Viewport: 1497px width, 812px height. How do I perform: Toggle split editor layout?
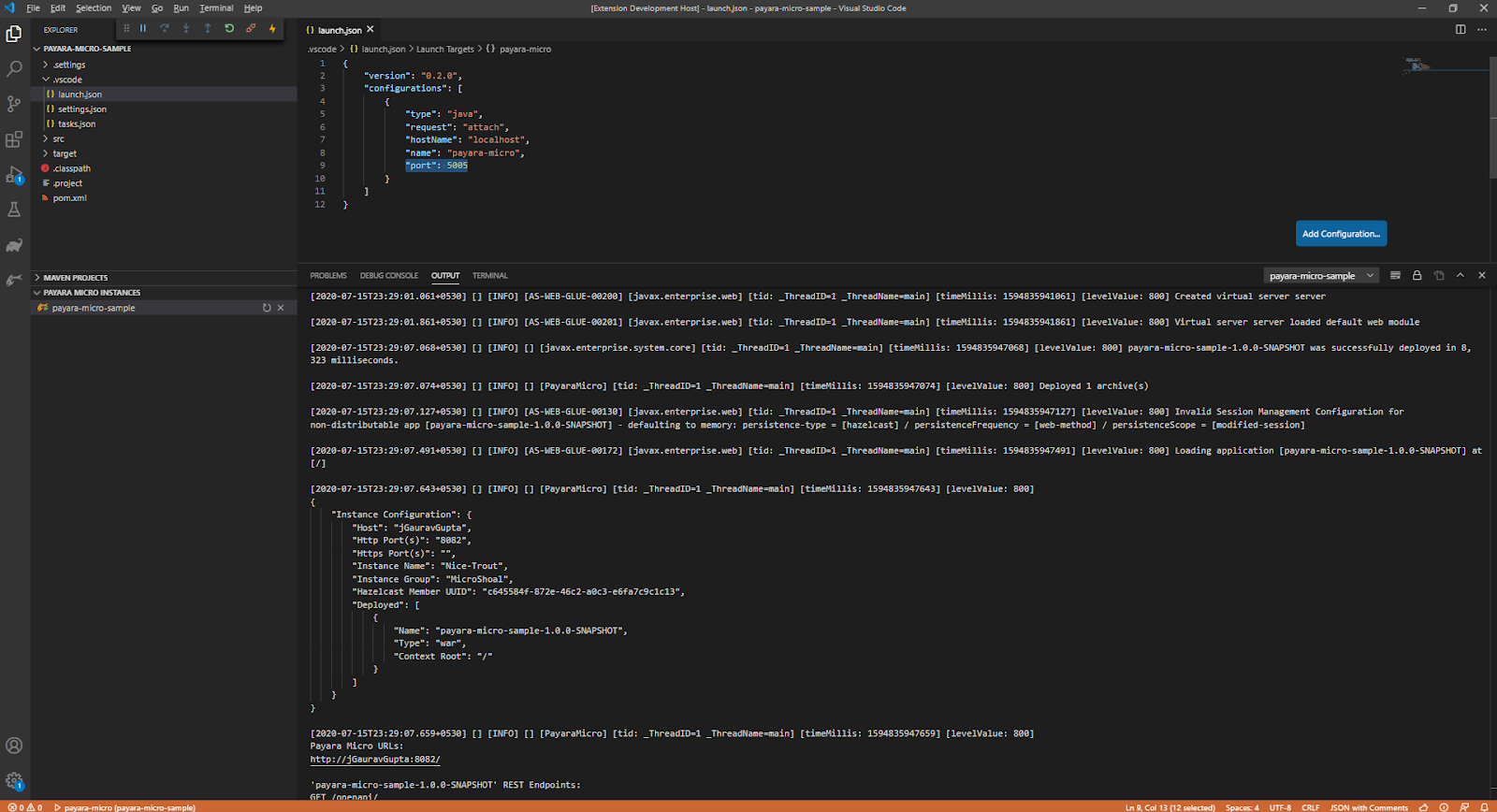click(x=1460, y=30)
